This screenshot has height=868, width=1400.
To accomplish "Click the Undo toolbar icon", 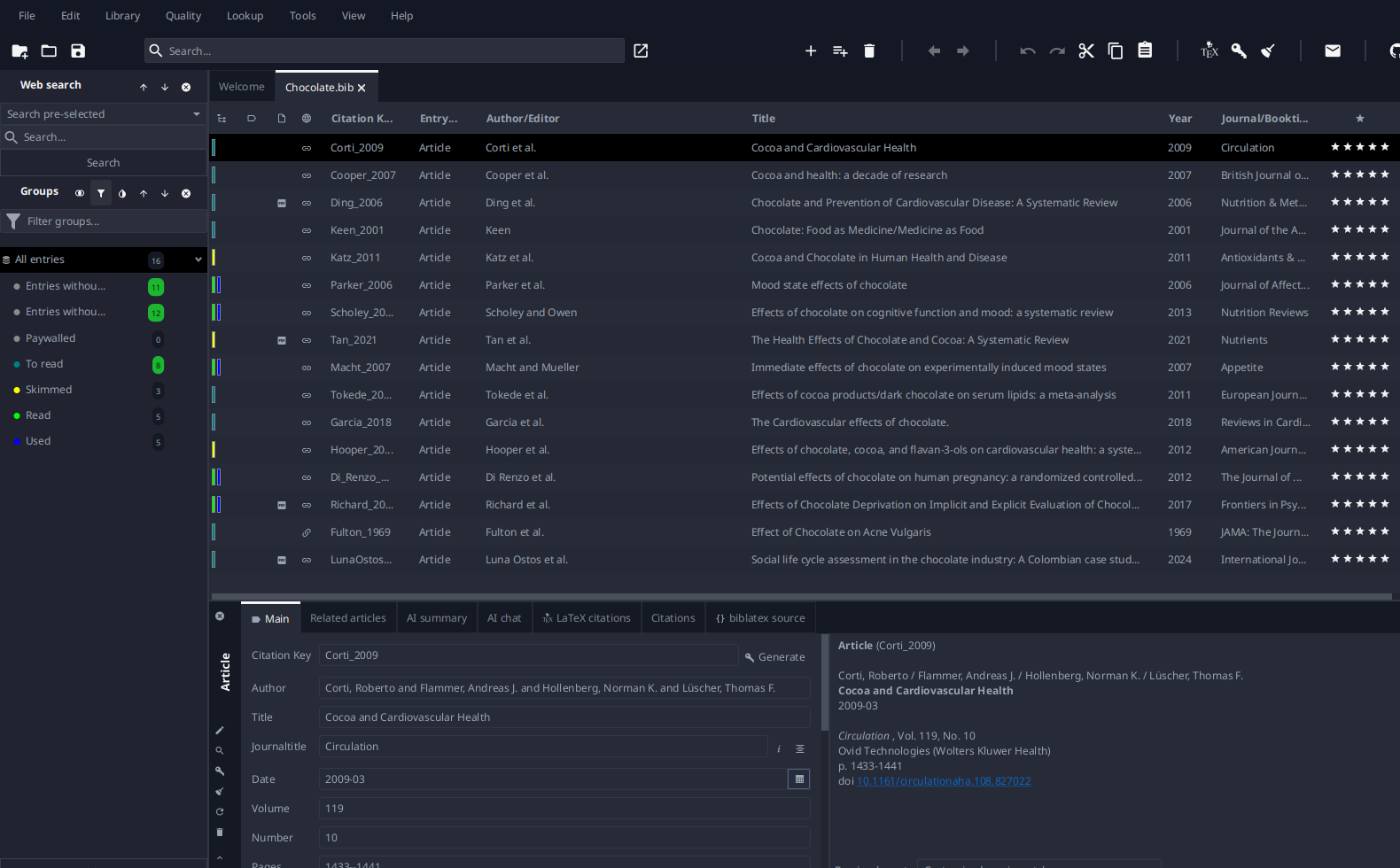I will [1028, 51].
